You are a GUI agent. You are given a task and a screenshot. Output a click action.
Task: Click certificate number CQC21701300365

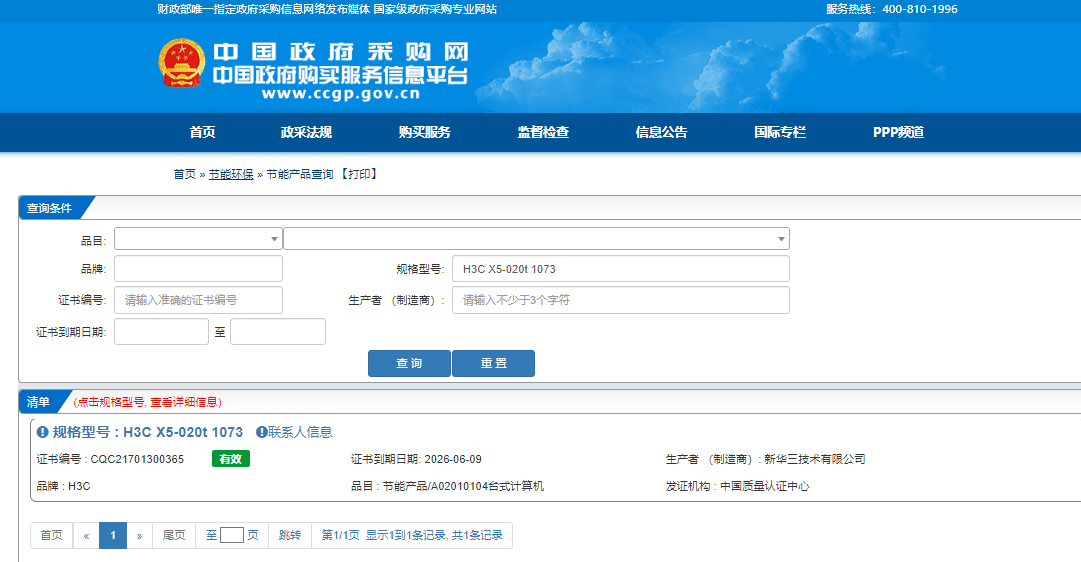coord(137,459)
